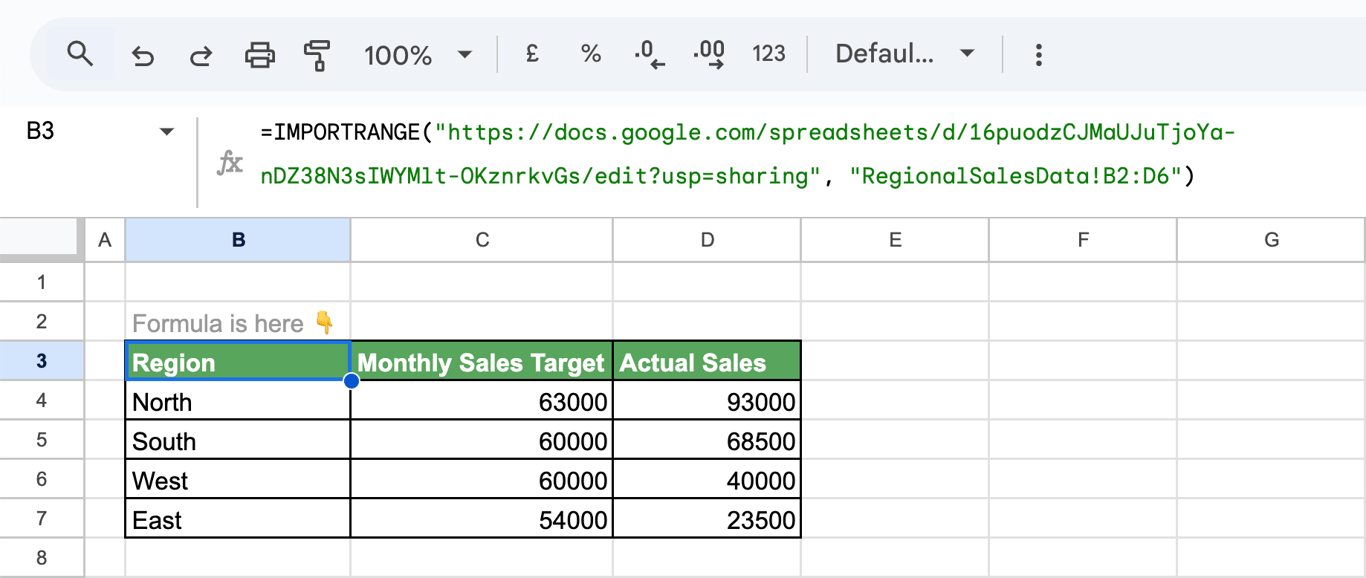Select row 7 header
This screenshot has width=1366, height=578.
coord(42,519)
